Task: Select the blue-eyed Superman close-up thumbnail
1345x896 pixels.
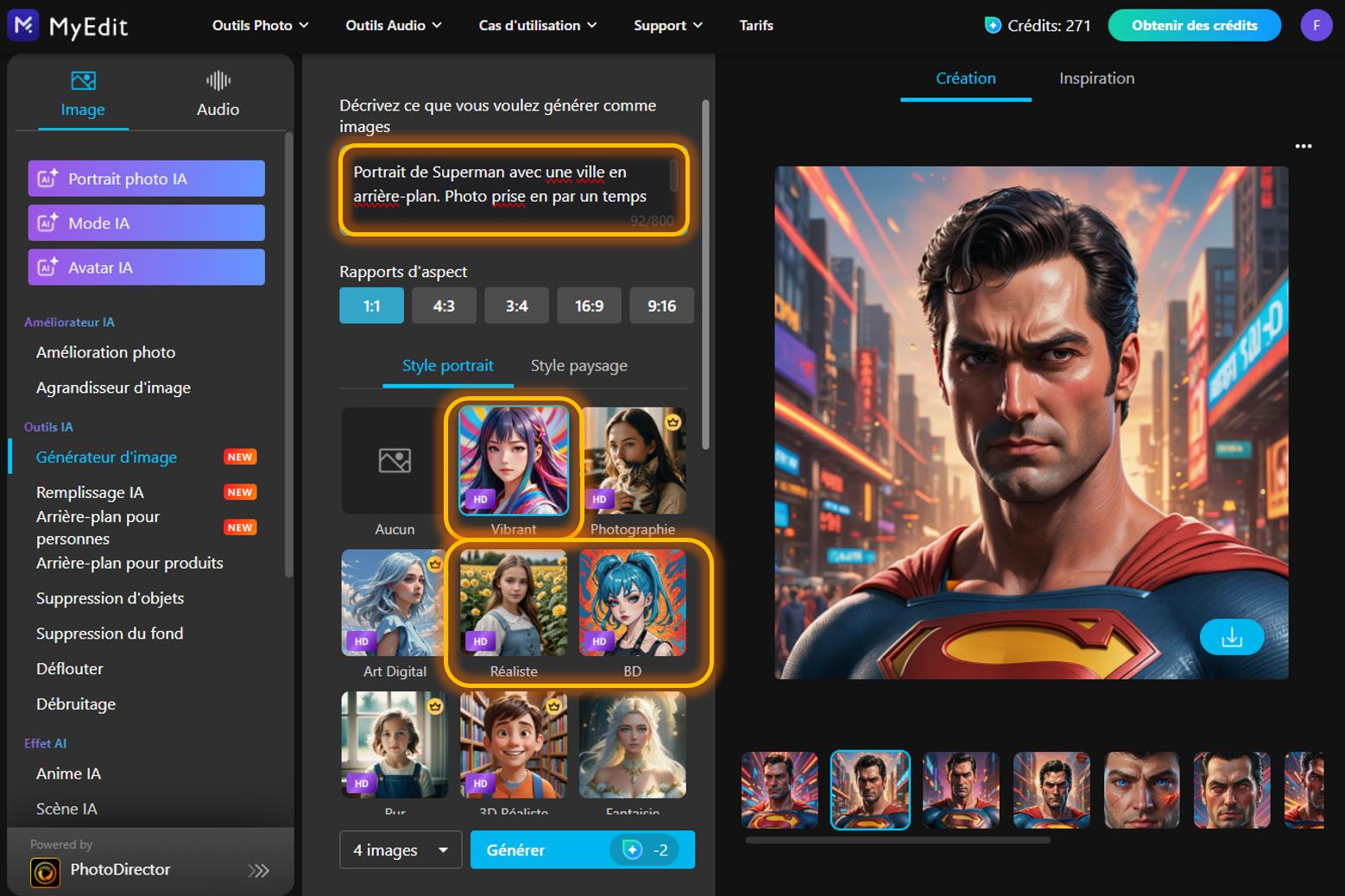Action: (x=1141, y=790)
